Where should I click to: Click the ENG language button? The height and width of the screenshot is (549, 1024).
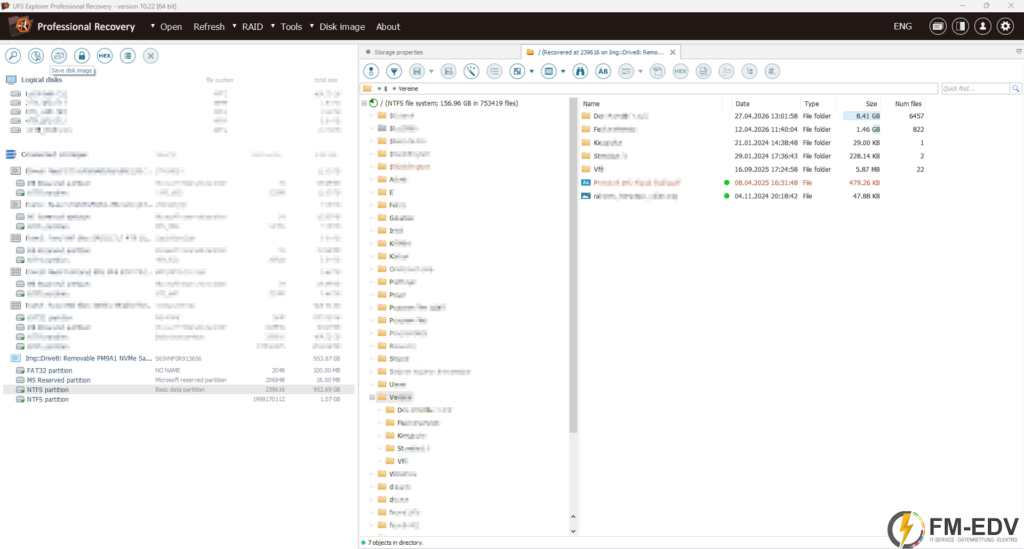[x=903, y=26]
